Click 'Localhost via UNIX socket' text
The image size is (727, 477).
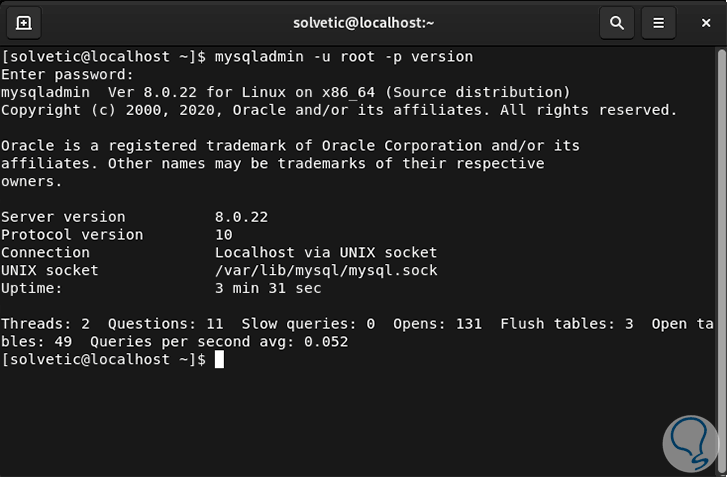[326, 253]
